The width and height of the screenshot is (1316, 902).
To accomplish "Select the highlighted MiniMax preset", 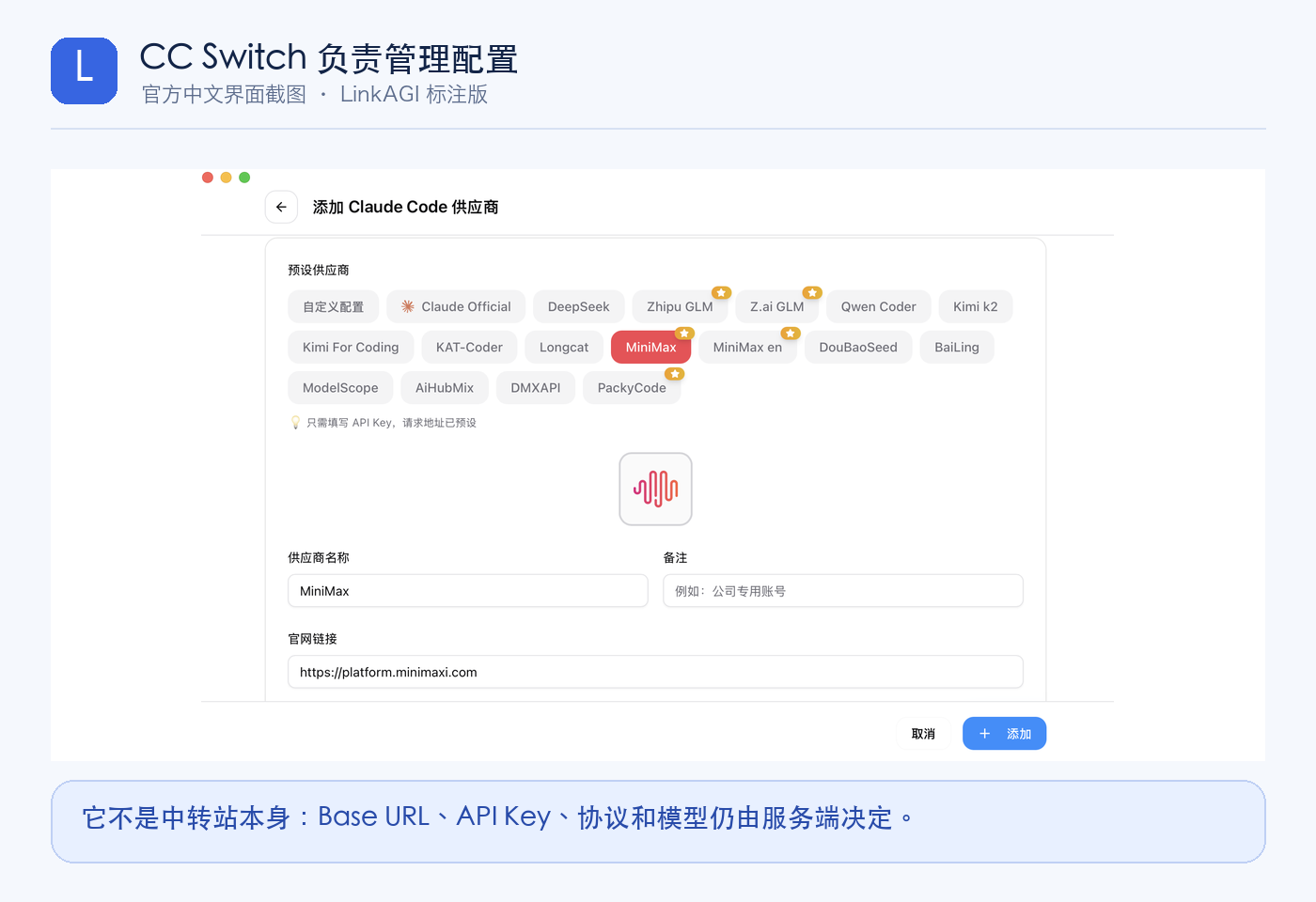I will pos(651,347).
